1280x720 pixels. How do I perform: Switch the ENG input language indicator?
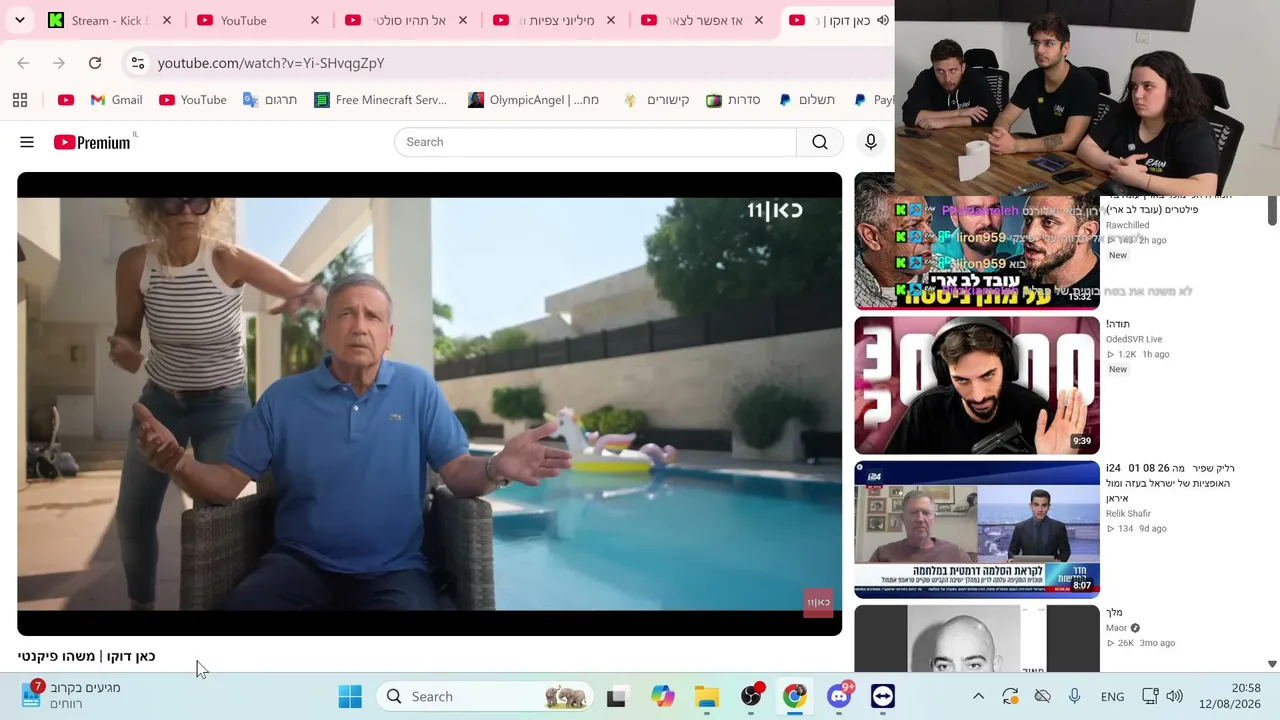click(x=1112, y=697)
